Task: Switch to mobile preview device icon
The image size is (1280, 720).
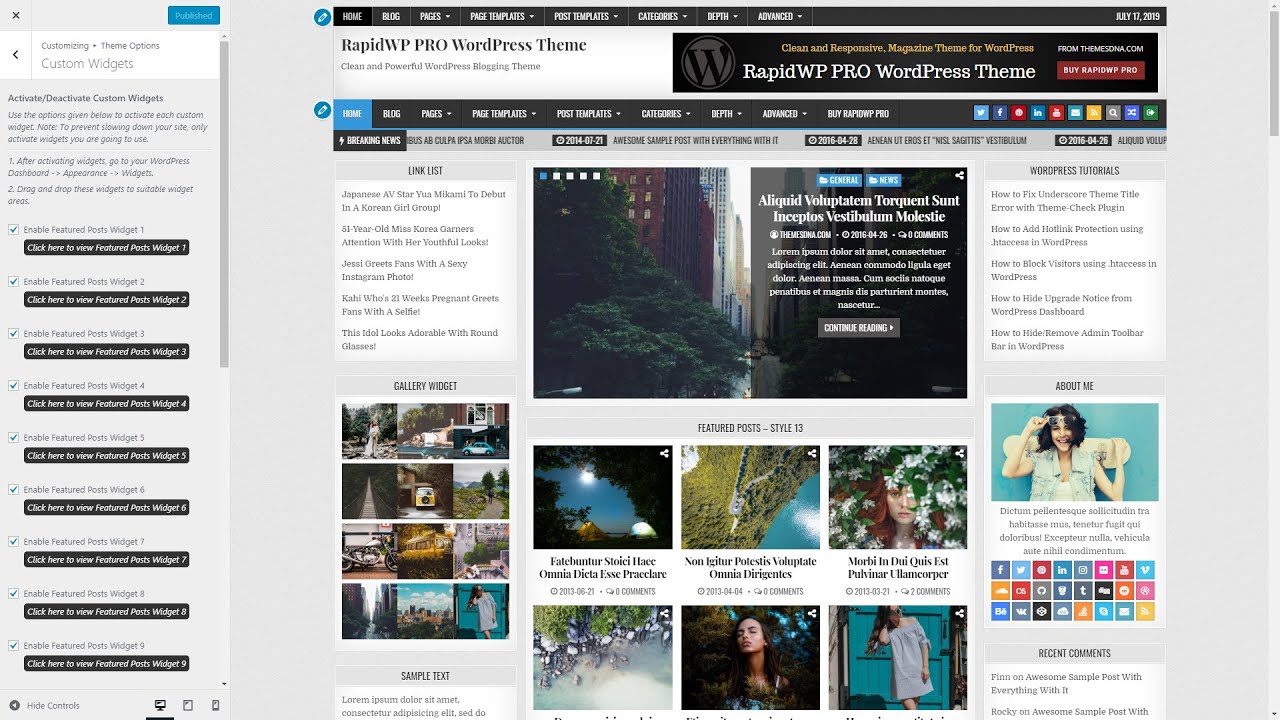Action: coord(215,705)
